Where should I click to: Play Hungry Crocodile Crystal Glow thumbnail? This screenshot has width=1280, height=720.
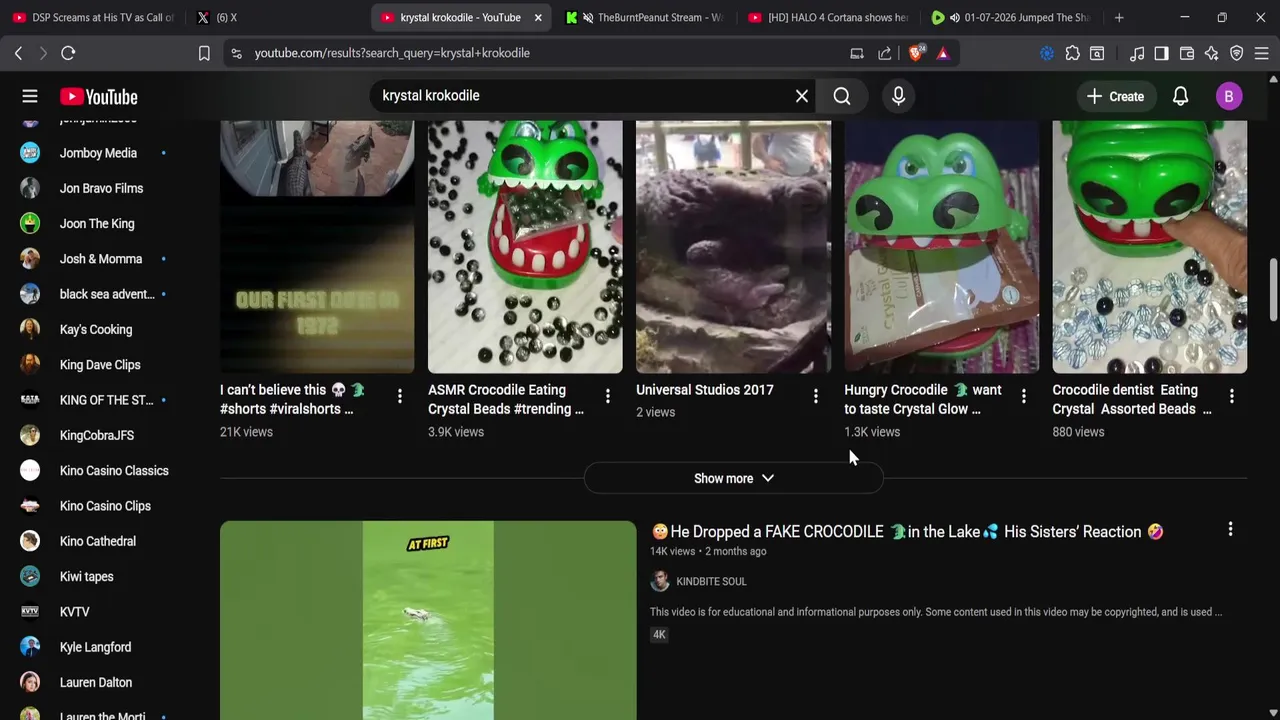point(941,247)
